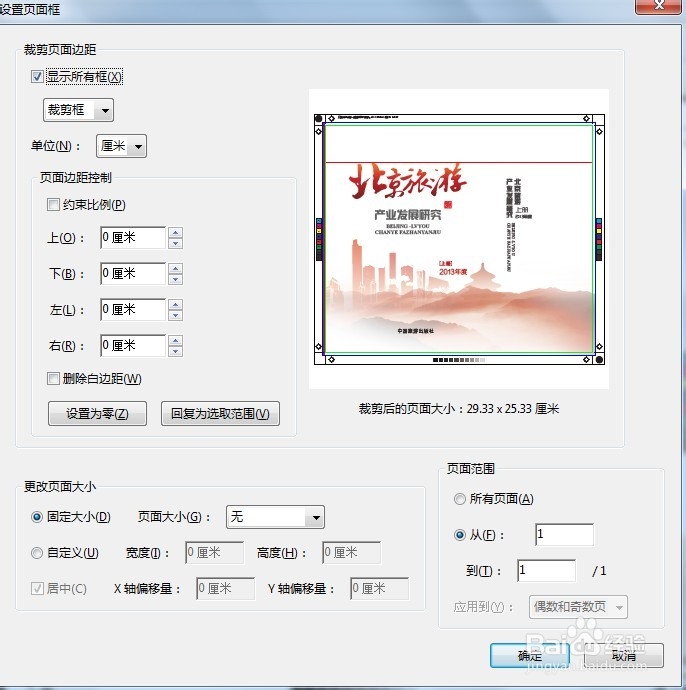Decrease the 右 margin with down arrow
The height and width of the screenshot is (690, 686).
tap(176, 351)
